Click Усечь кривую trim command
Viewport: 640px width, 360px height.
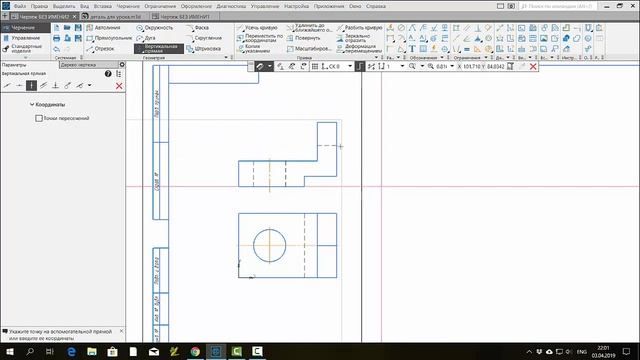click(x=257, y=28)
